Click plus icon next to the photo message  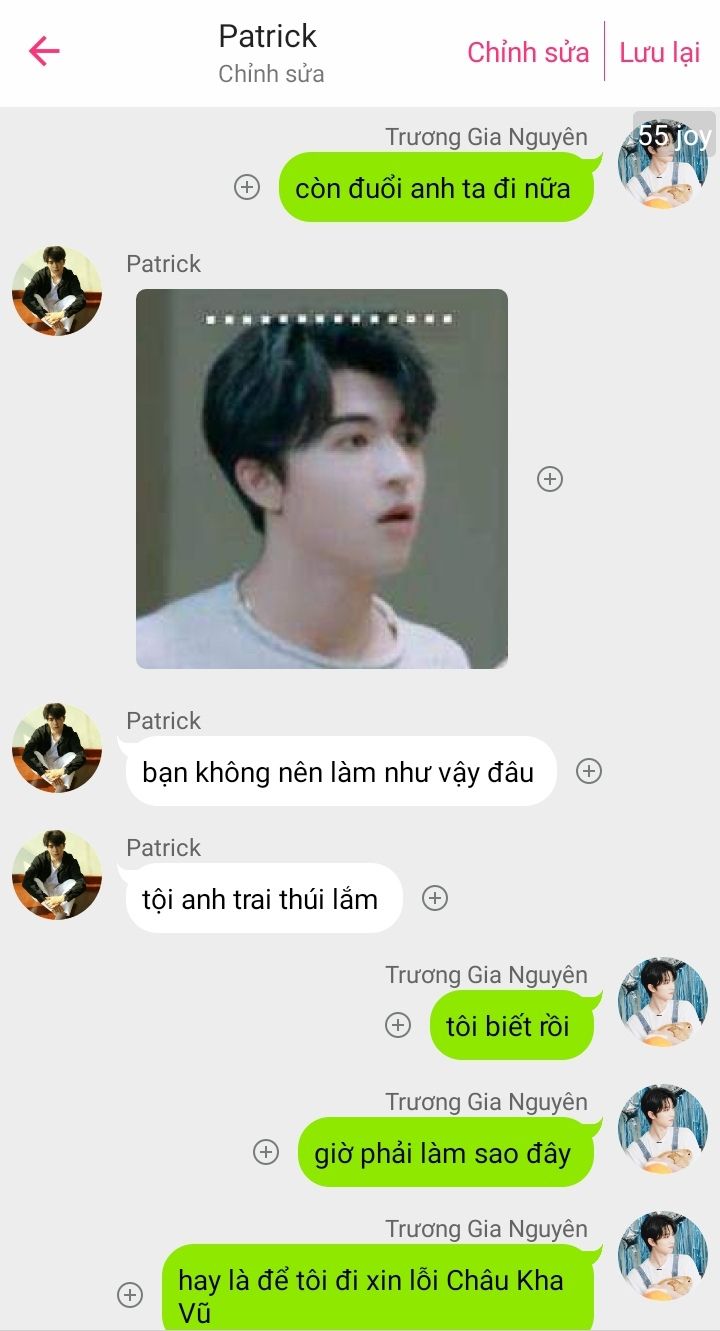tap(550, 479)
